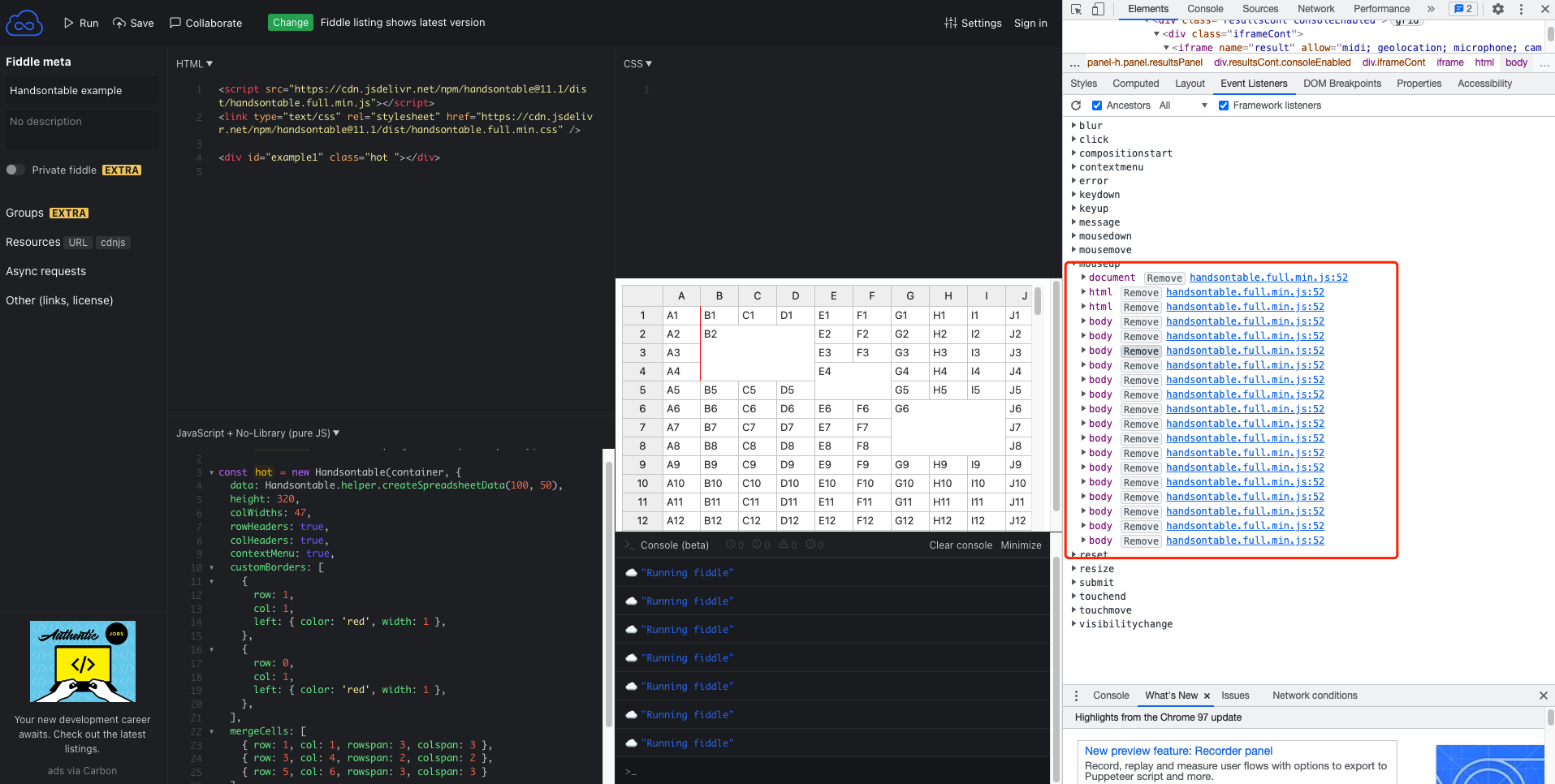Viewport: 1555px width, 784px height.
Task: Open the JavaScript + No-Library panel dropdown
Action: coord(336,433)
